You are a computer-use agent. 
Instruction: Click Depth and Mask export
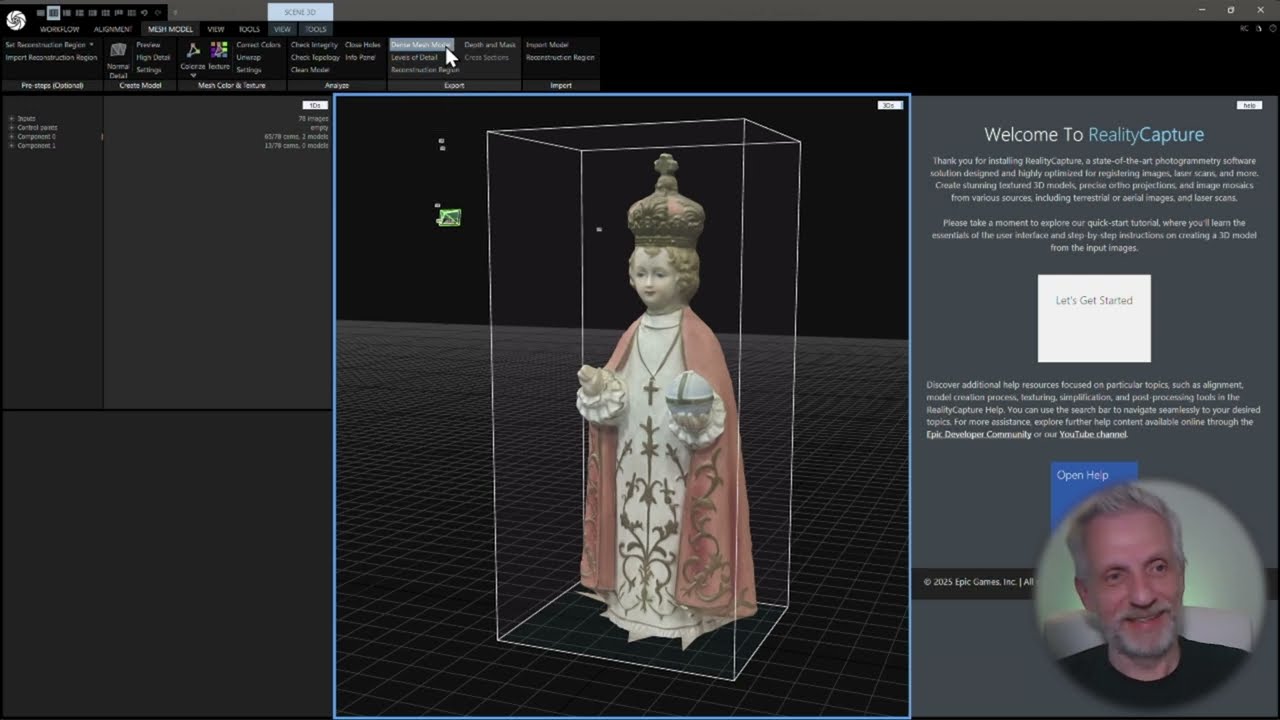pyautogui.click(x=490, y=45)
